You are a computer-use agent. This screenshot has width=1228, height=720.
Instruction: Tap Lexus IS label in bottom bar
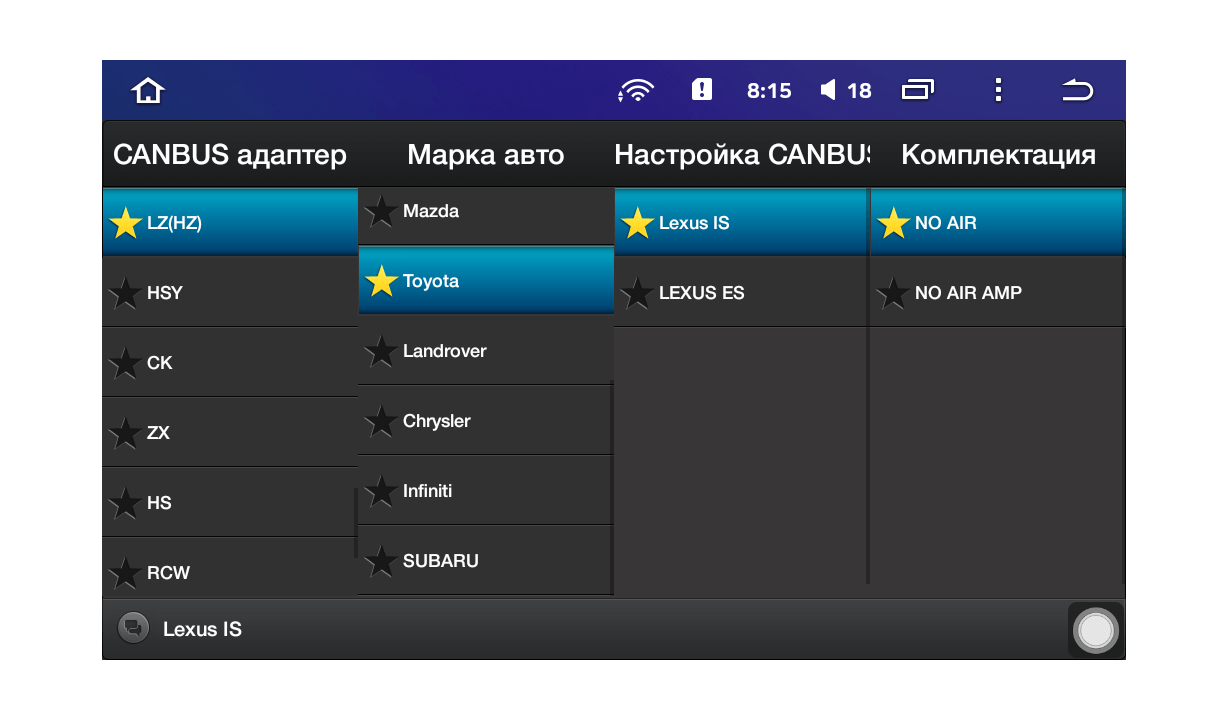202,629
